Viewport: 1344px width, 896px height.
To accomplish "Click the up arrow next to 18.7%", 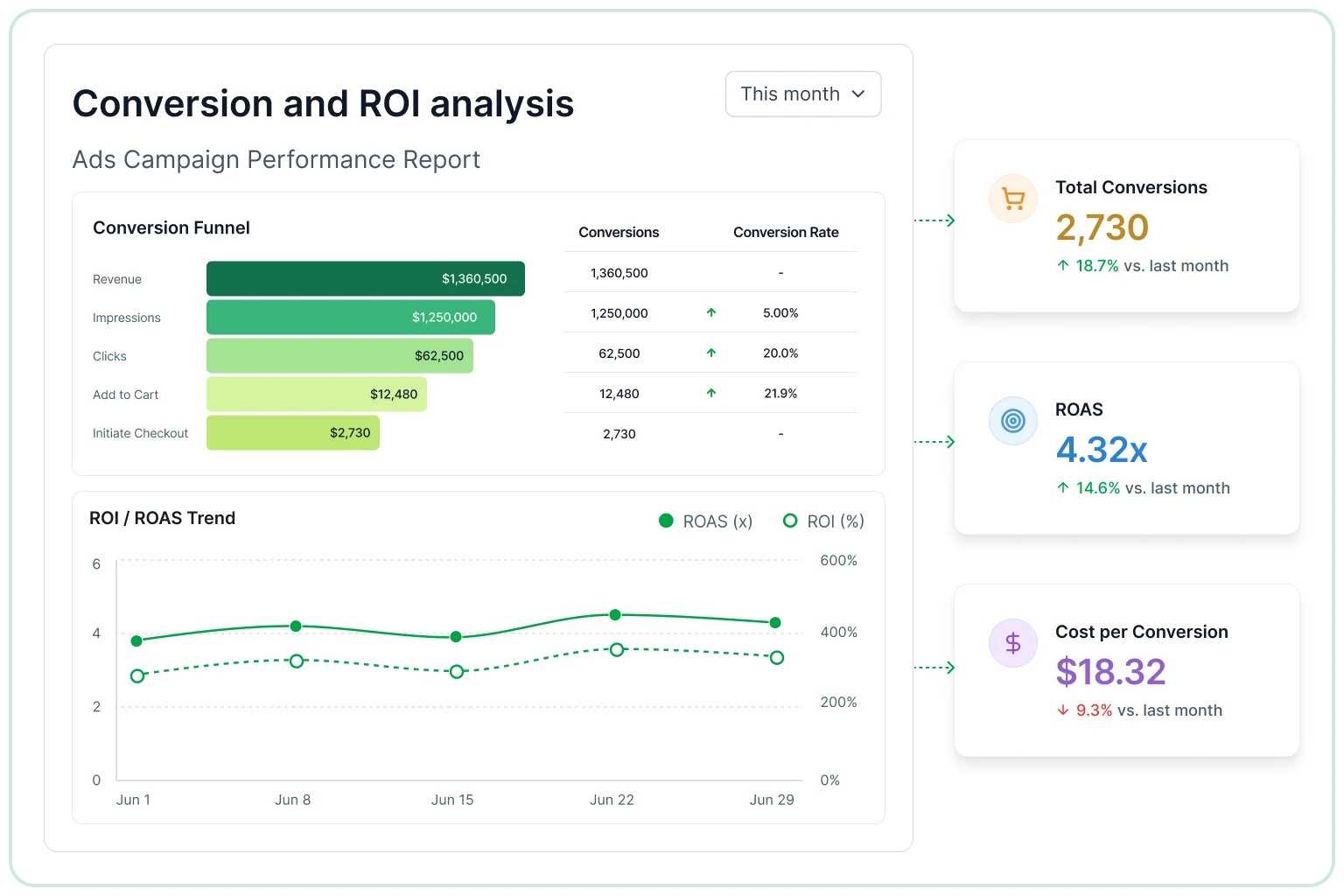I will (1063, 265).
